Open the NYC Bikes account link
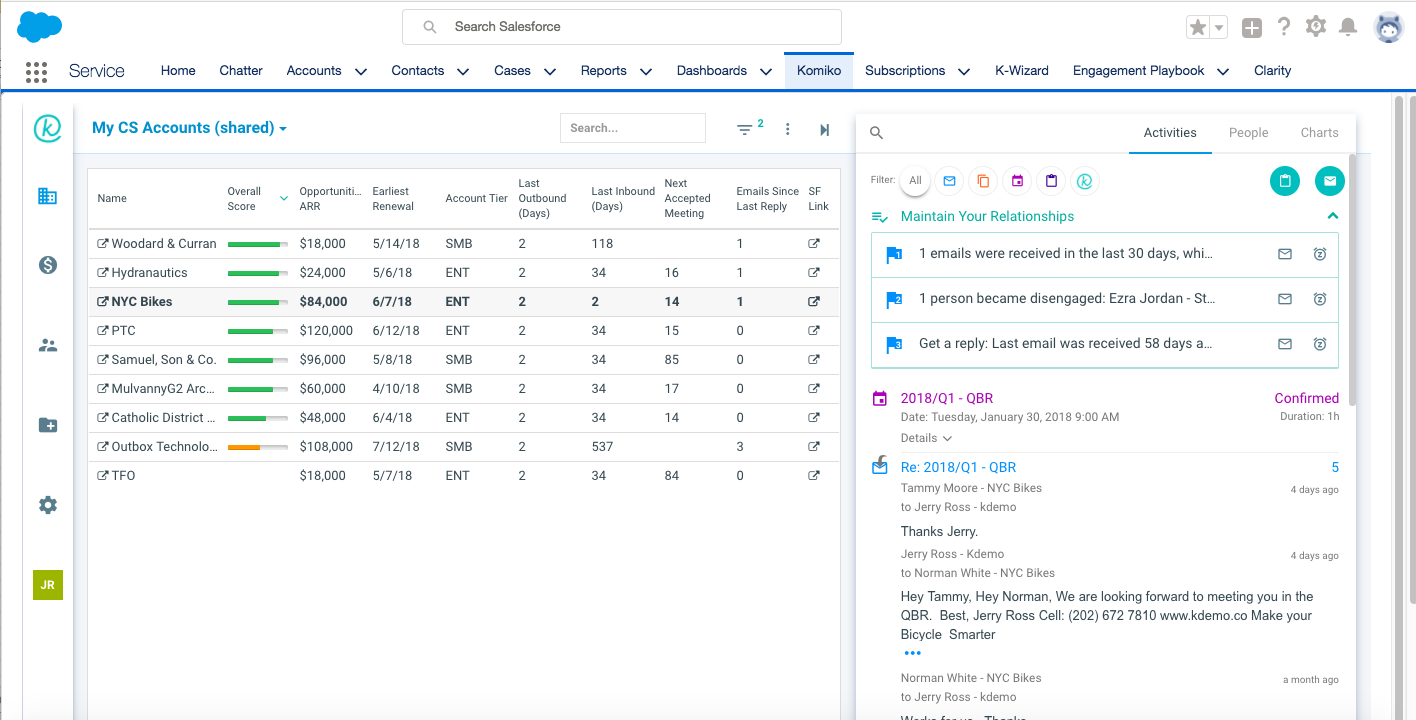This screenshot has width=1416, height=720. [140, 301]
